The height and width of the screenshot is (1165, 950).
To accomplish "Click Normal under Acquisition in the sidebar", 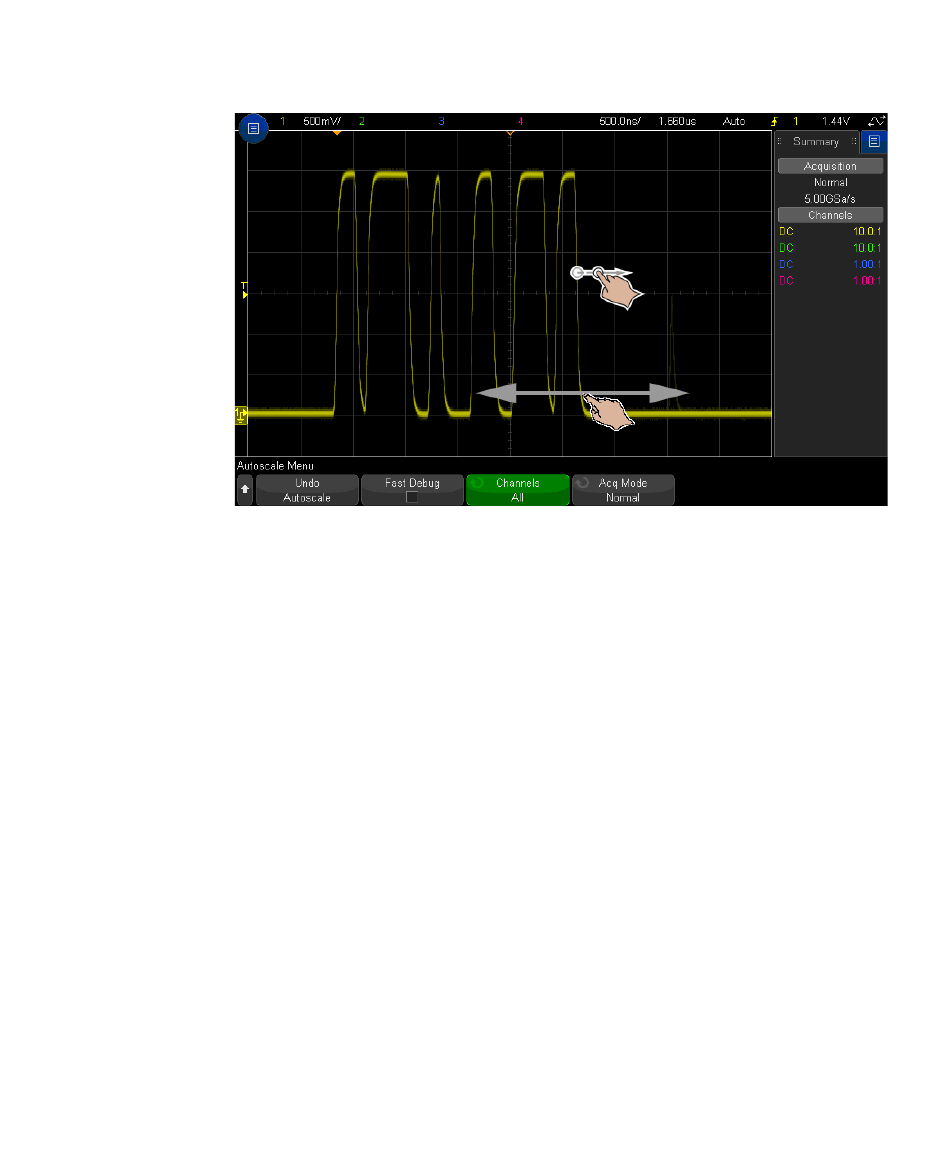I will click(x=830, y=183).
